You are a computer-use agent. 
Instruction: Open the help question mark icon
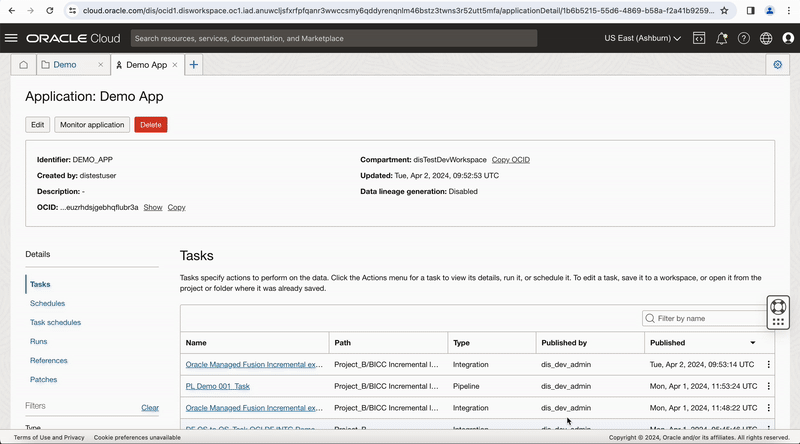[744, 38]
